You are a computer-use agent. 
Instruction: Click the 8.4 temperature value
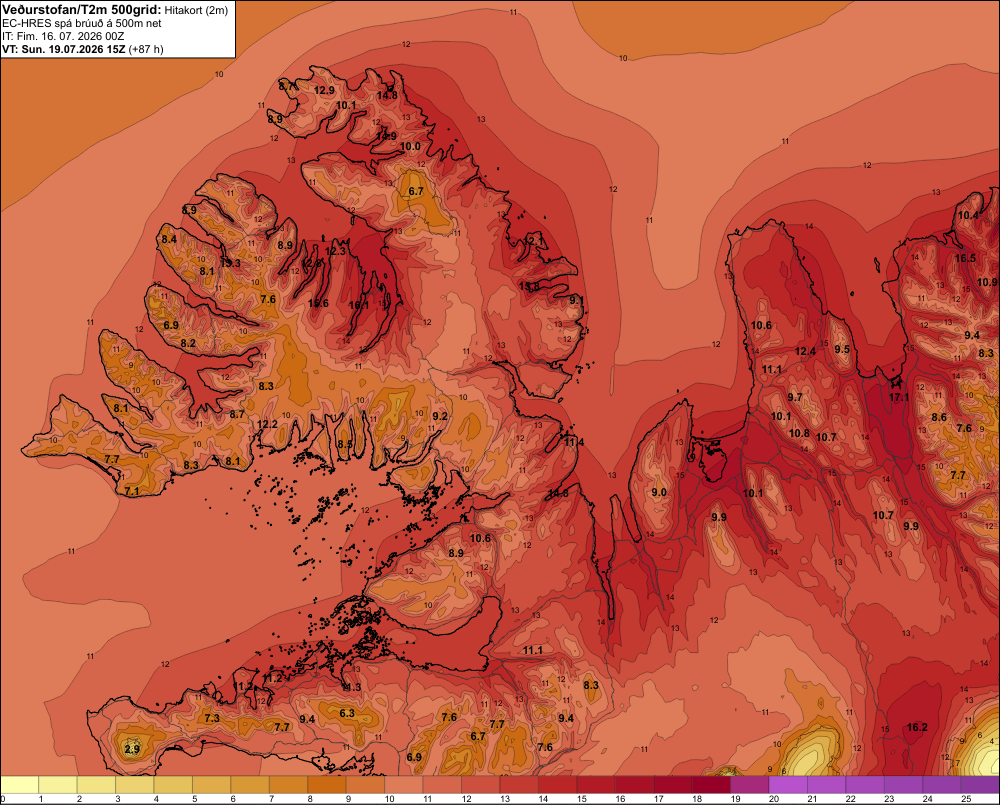[169, 239]
